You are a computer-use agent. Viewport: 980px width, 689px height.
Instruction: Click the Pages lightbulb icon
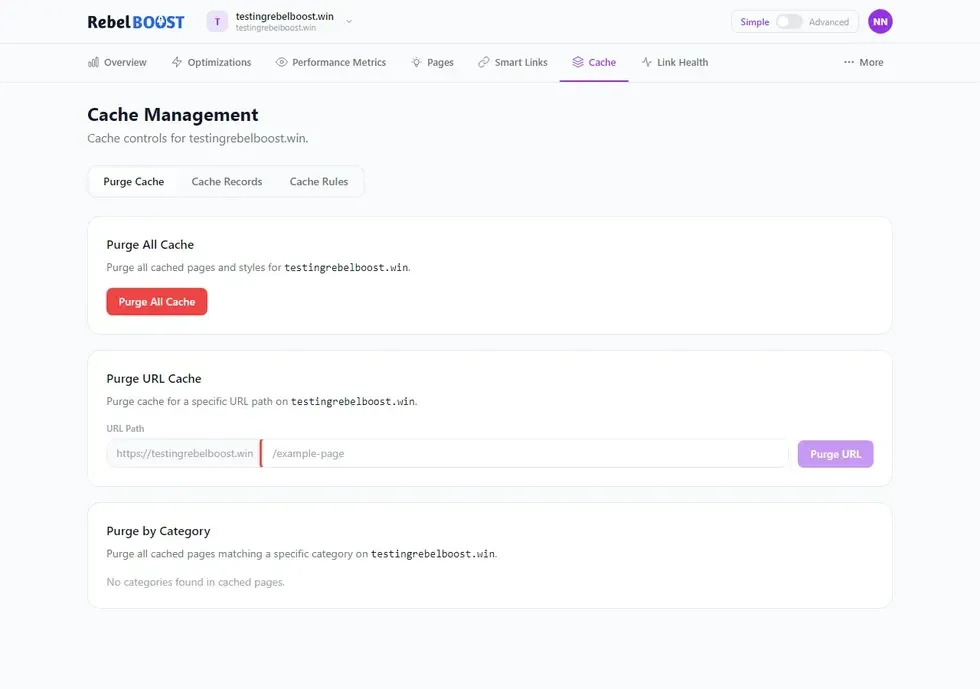click(x=416, y=62)
